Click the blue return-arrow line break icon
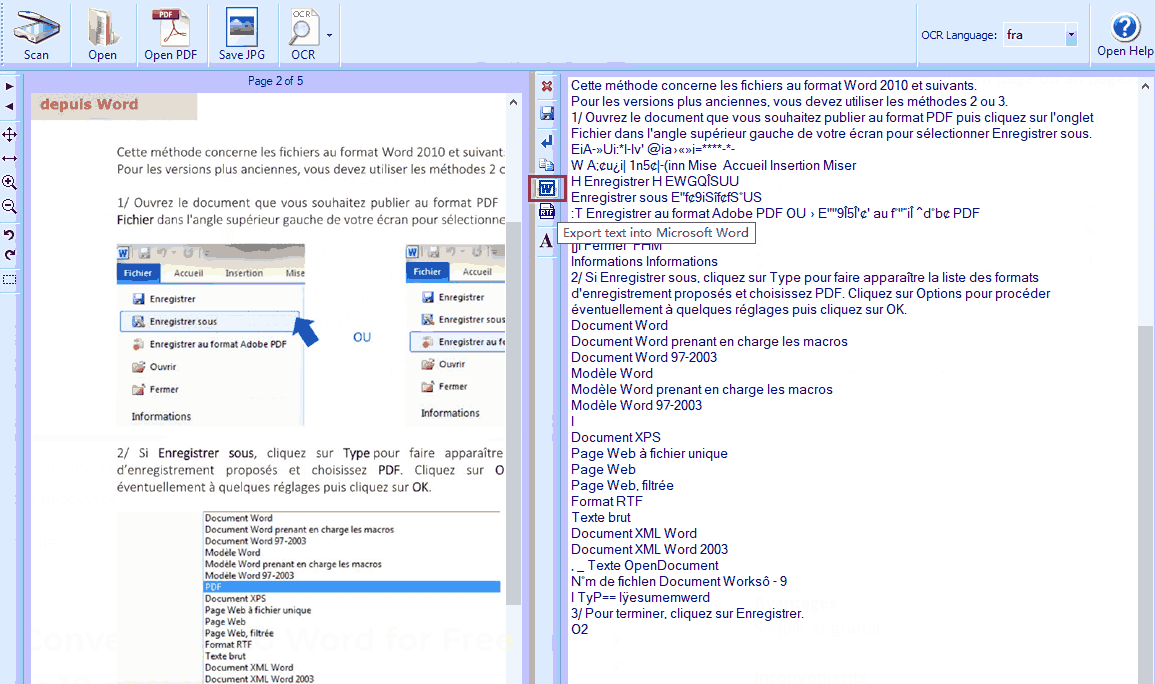 point(547,141)
